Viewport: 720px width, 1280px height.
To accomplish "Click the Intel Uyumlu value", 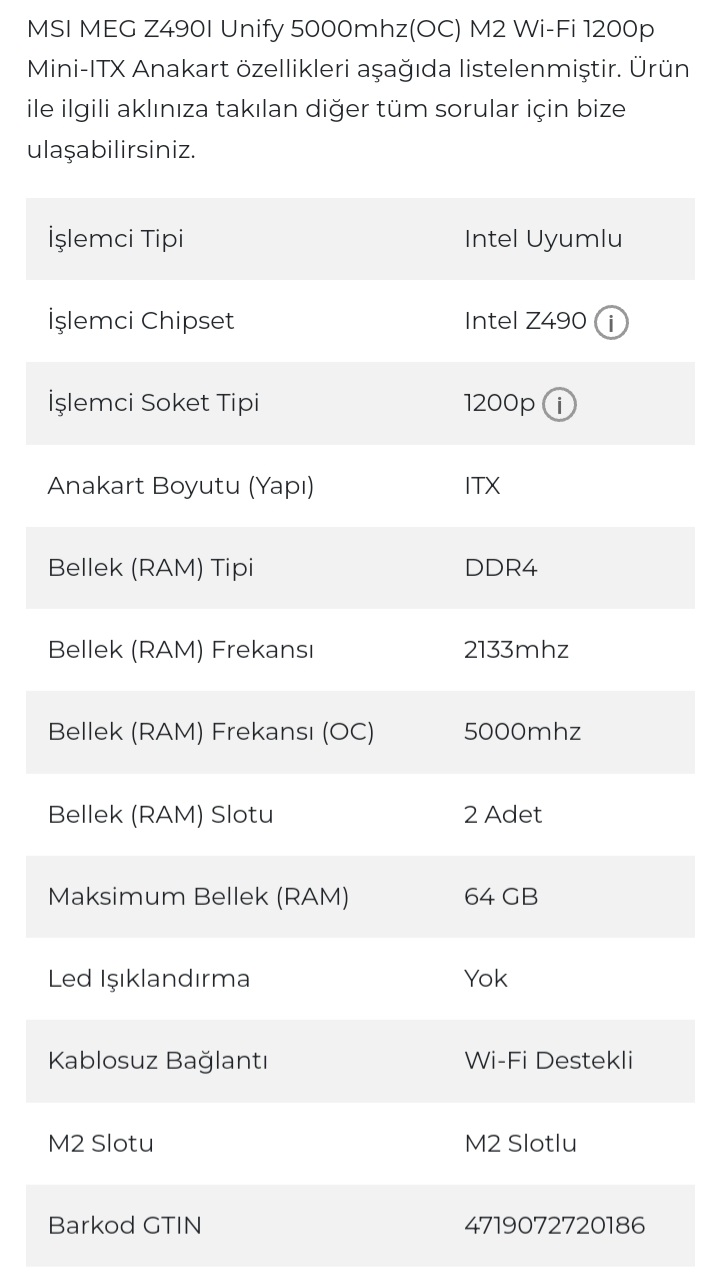I will tap(543, 239).
